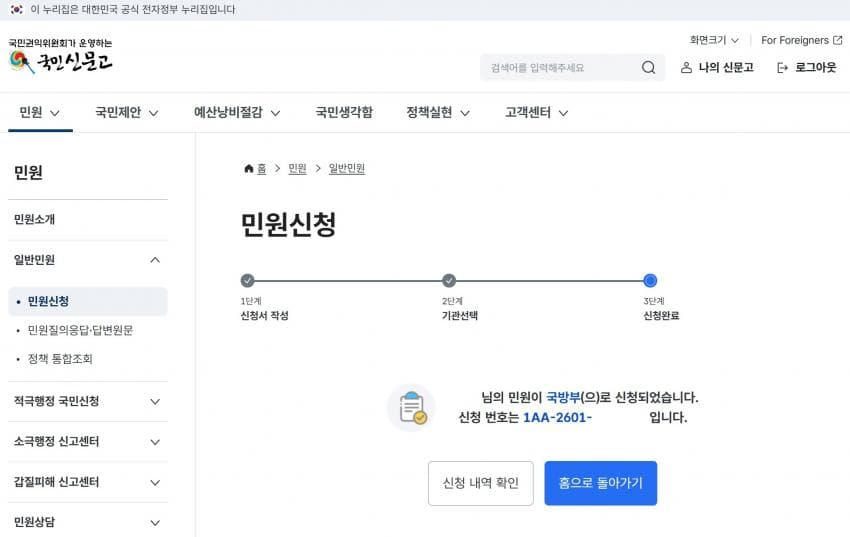Click the 신청 내역 확인 button
This screenshot has height=537, width=850.
(x=480, y=483)
